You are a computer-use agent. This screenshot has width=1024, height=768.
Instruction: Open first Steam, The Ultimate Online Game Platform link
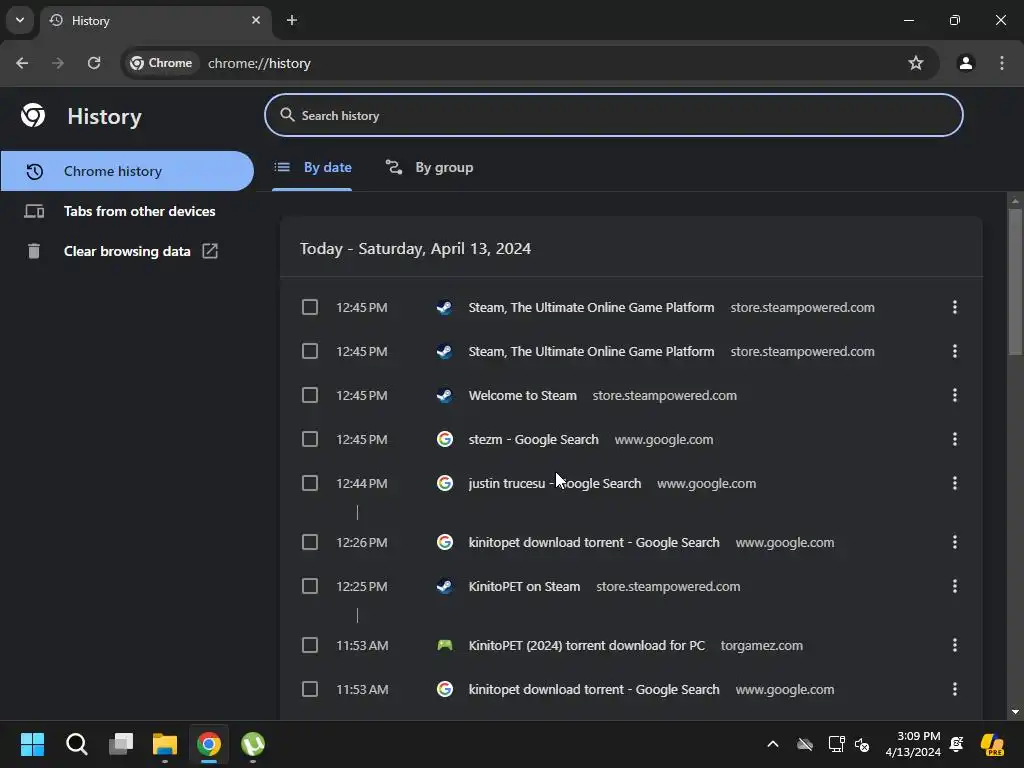pos(591,308)
